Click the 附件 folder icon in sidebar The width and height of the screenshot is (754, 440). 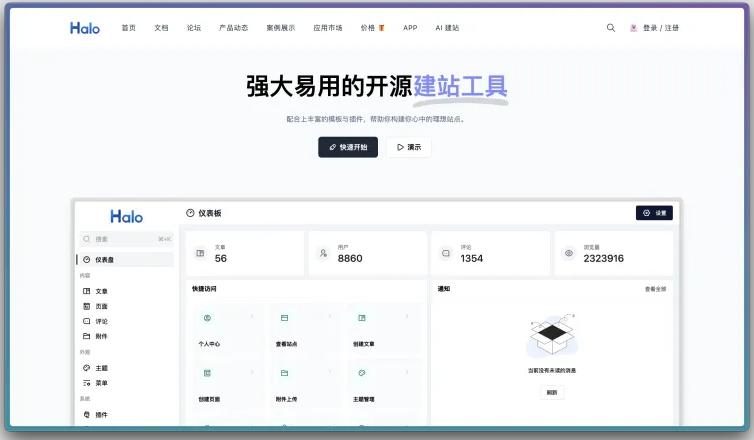87,336
